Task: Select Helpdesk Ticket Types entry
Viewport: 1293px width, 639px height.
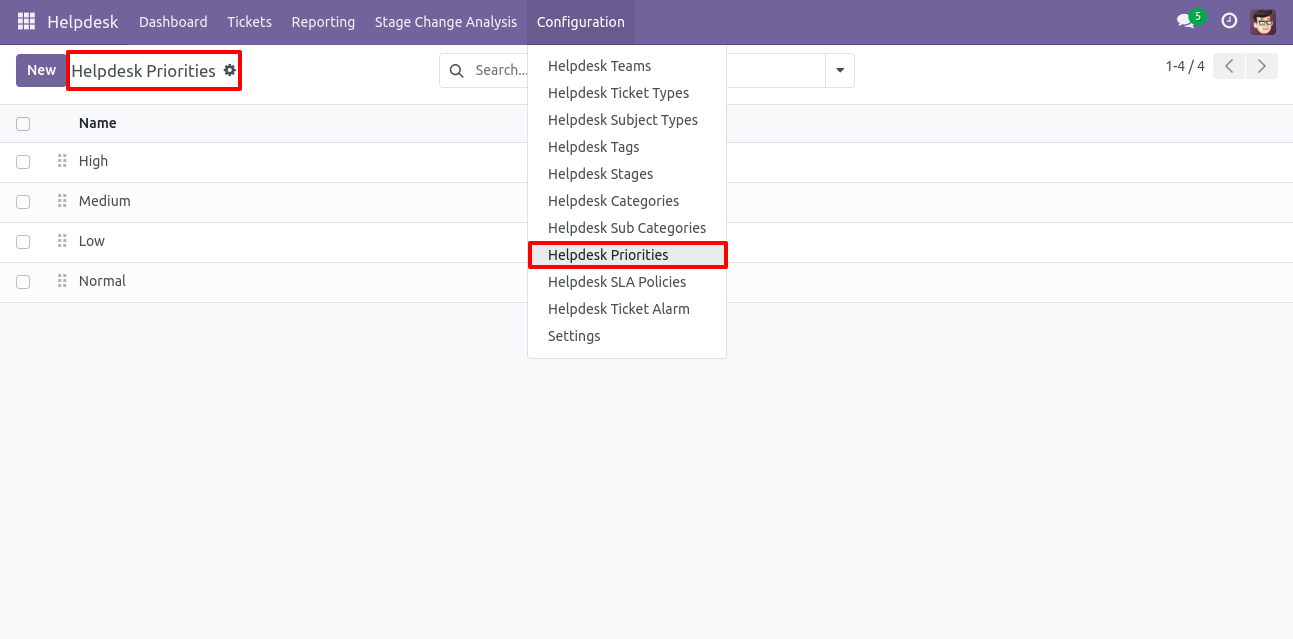Action: (x=627, y=93)
